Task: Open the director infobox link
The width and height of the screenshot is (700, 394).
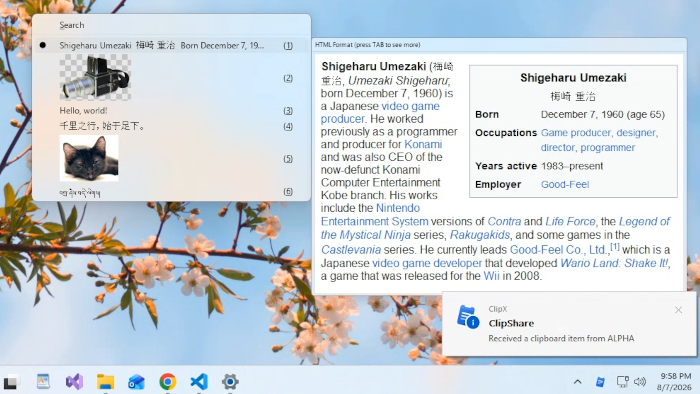Action: (558, 147)
